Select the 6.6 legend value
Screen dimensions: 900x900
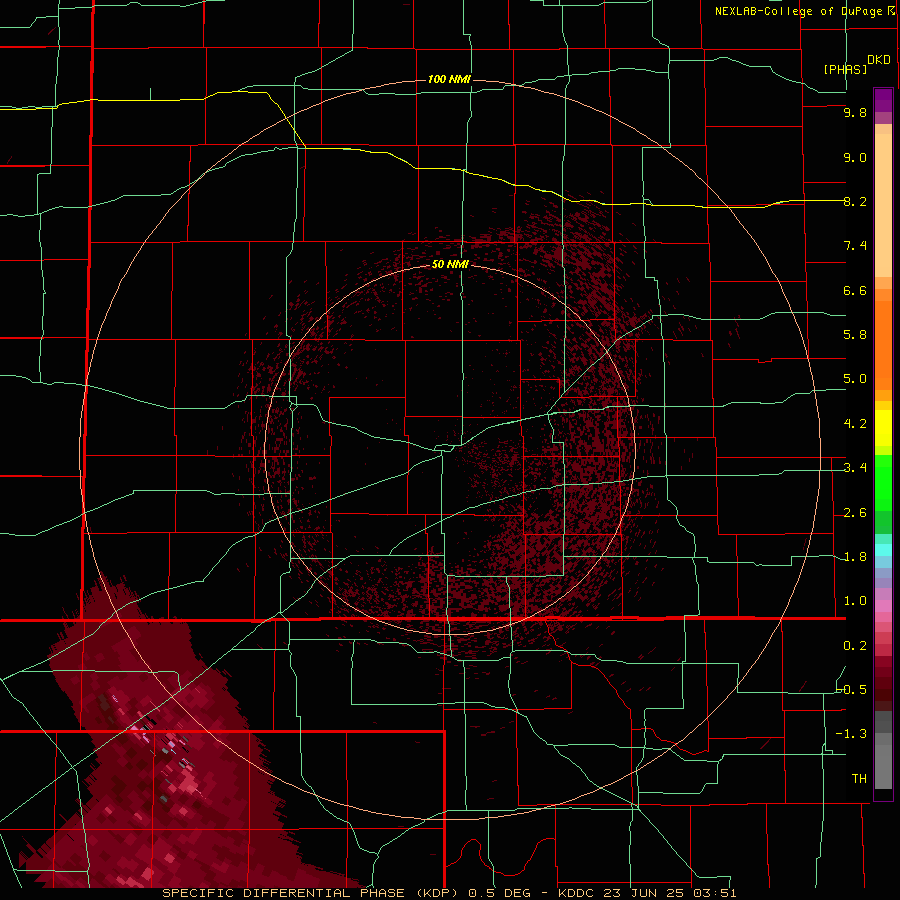pos(855,290)
